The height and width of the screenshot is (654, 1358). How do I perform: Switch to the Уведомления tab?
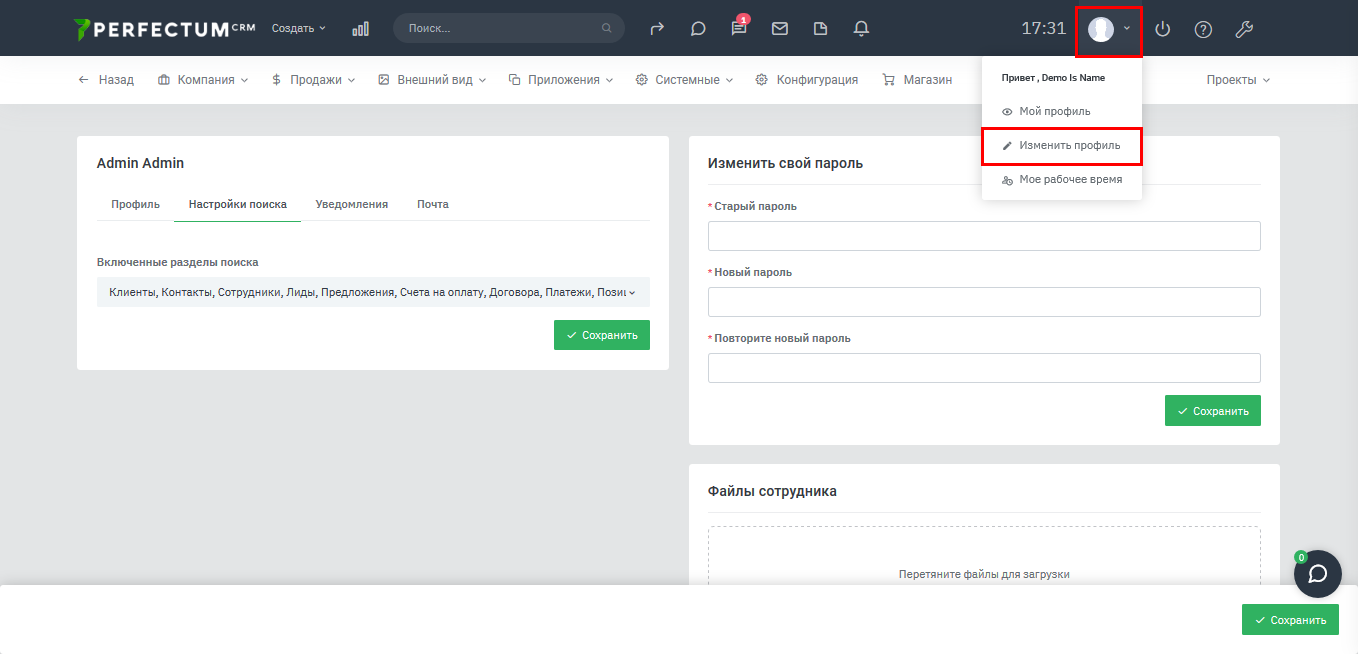pyautogui.click(x=351, y=204)
